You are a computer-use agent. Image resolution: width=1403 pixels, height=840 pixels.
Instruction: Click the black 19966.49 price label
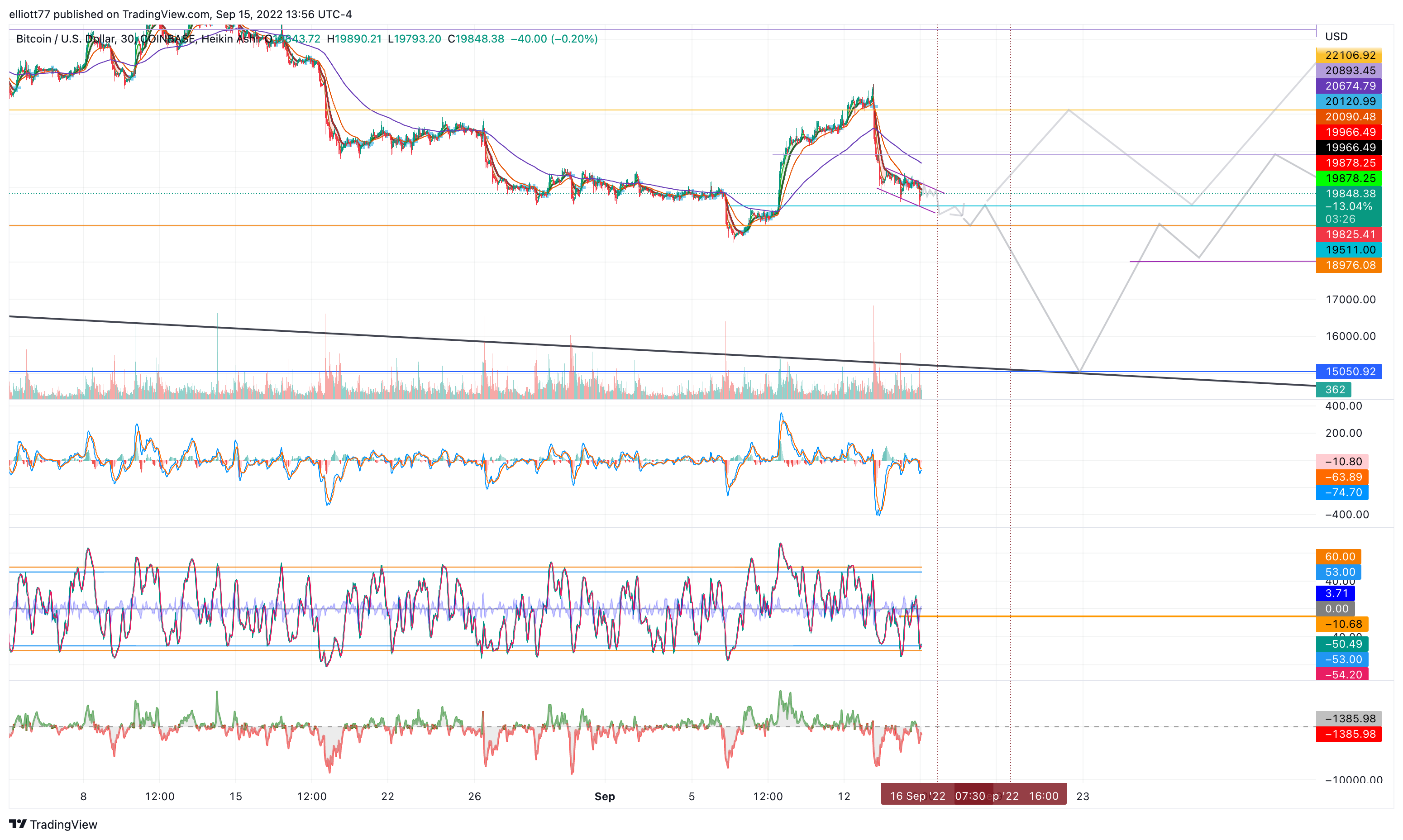coord(1349,147)
